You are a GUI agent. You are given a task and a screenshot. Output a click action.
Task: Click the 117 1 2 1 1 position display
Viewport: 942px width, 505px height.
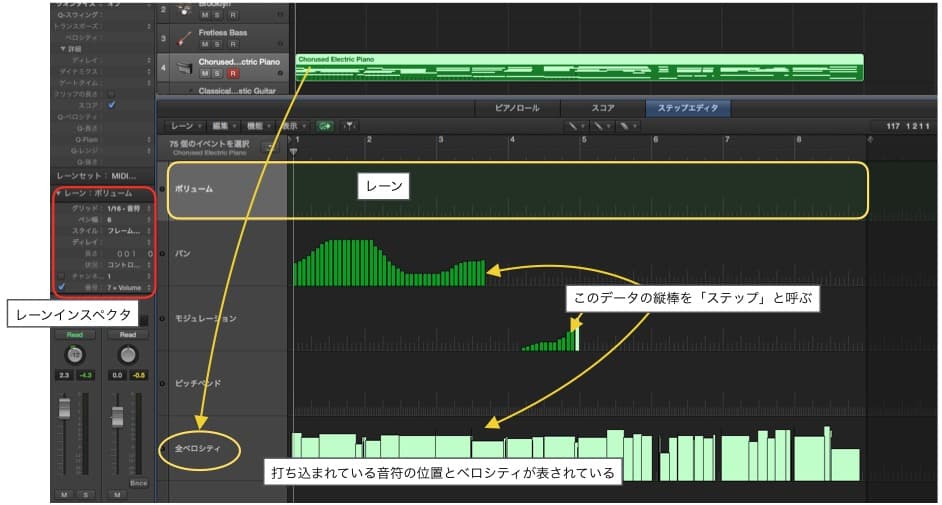(908, 126)
